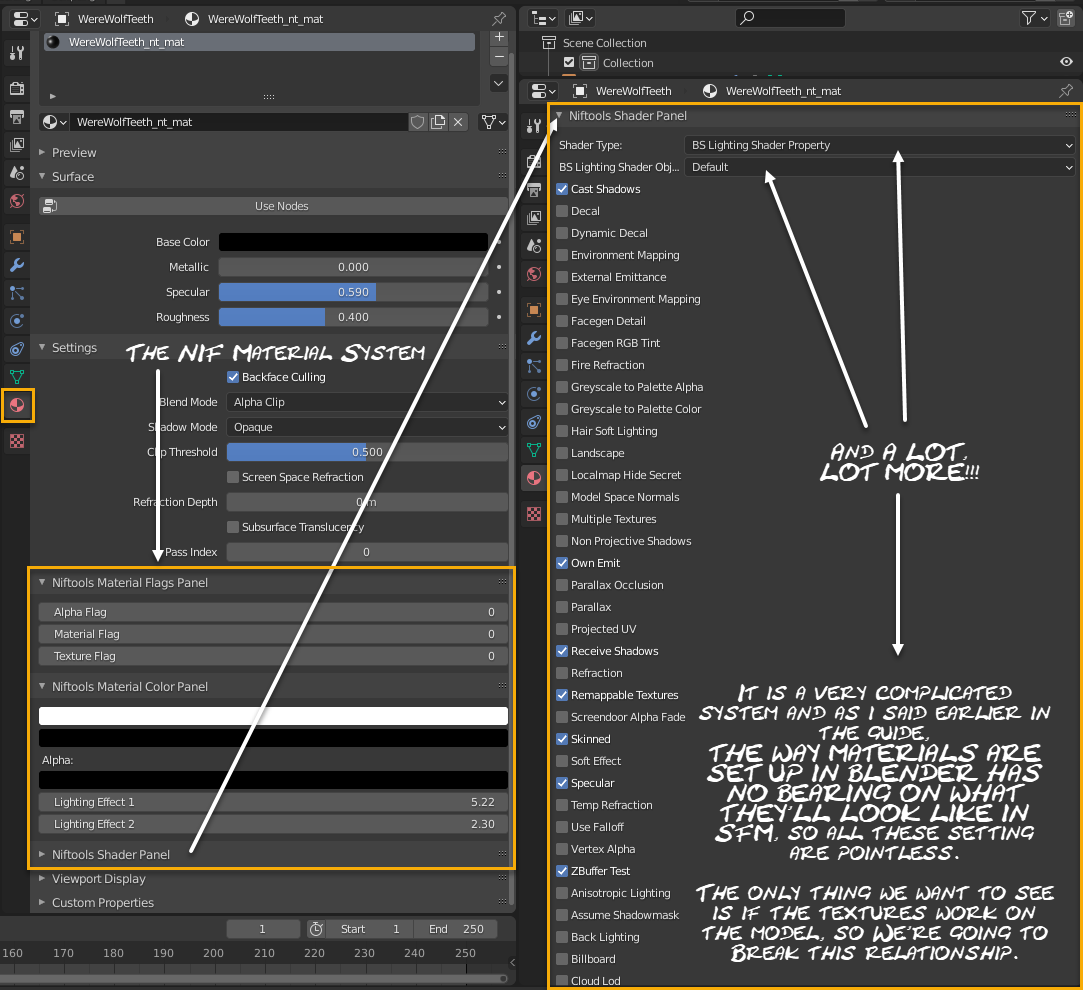The width and height of the screenshot is (1083, 990).
Task: Open the View Layer properties tab in left sidebar
Action: [x=17, y=144]
